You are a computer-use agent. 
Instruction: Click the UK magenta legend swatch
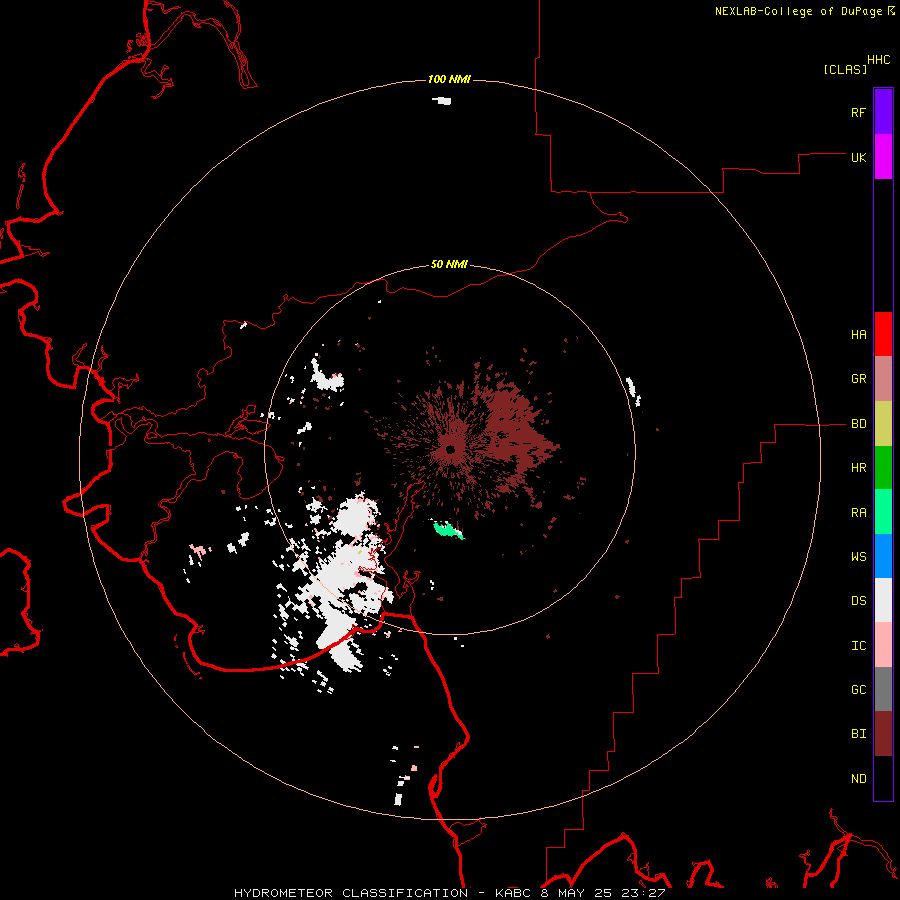point(883,157)
